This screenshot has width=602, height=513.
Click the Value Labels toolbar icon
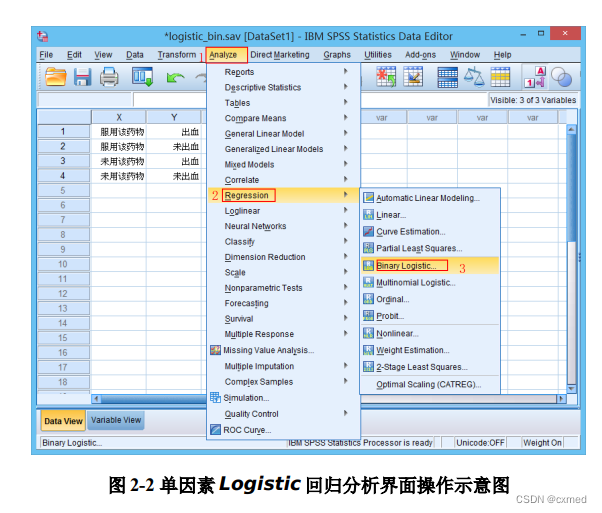tap(535, 77)
